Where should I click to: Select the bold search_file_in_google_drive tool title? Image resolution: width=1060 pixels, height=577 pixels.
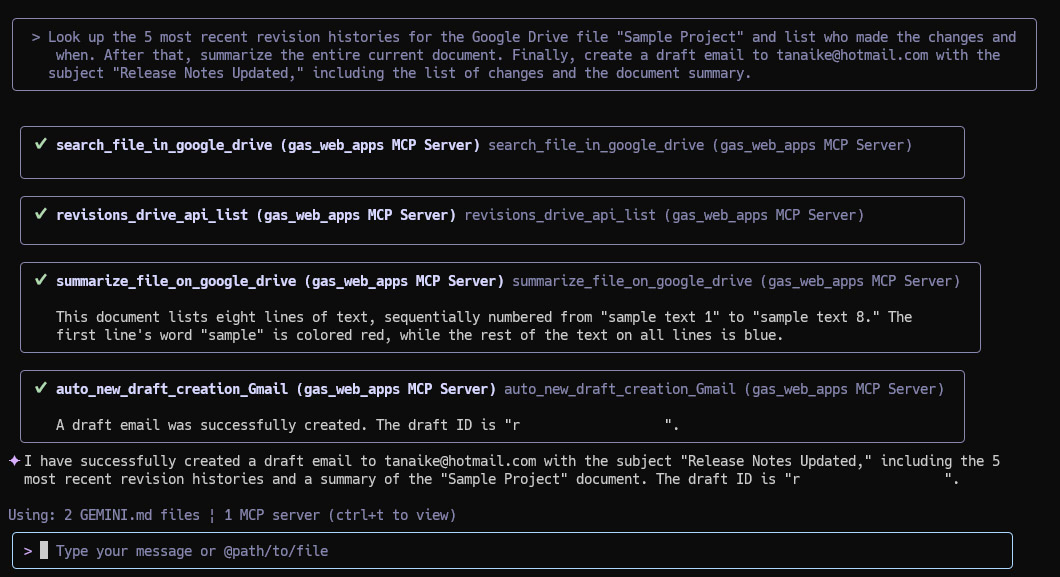[x=268, y=145]
